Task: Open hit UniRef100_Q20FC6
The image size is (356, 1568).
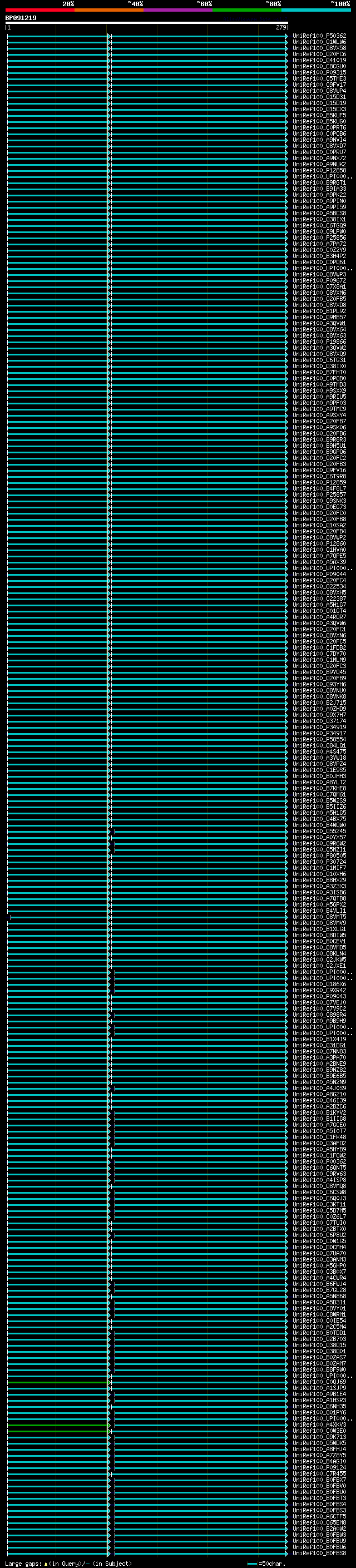Action: click(x=319, y=54)
